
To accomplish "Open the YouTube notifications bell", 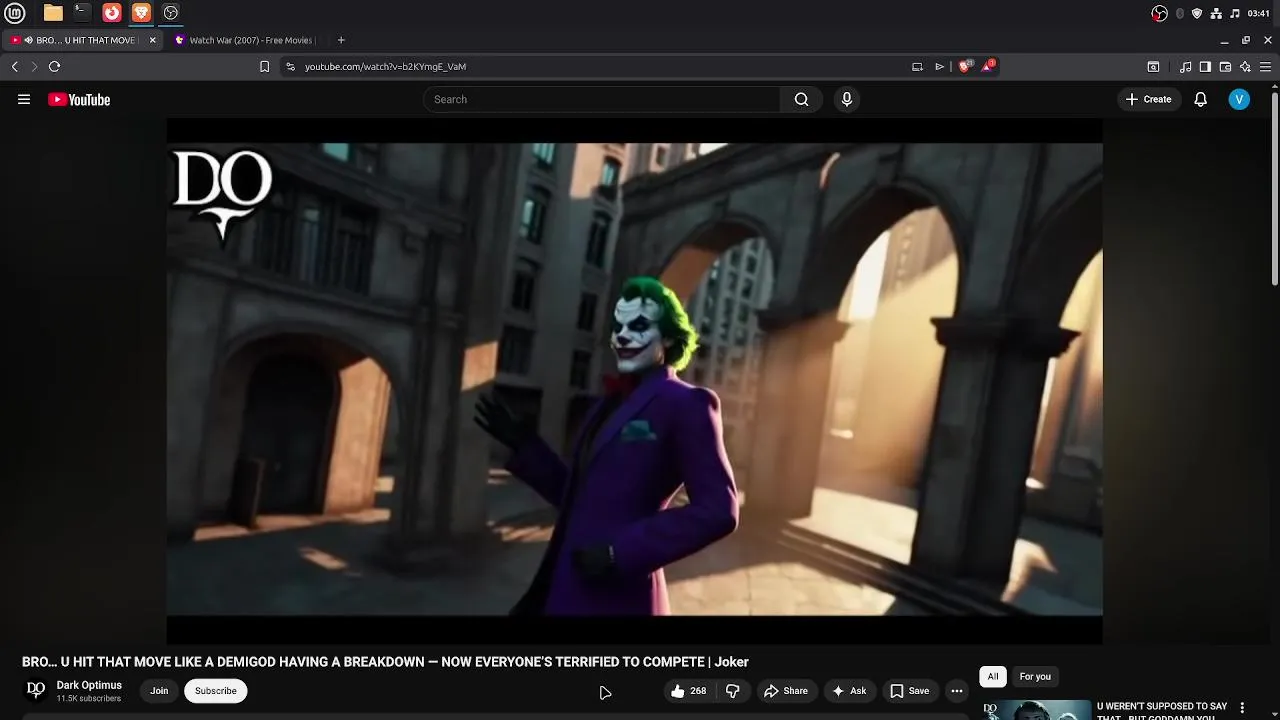I will click(x=1200, y=99).
